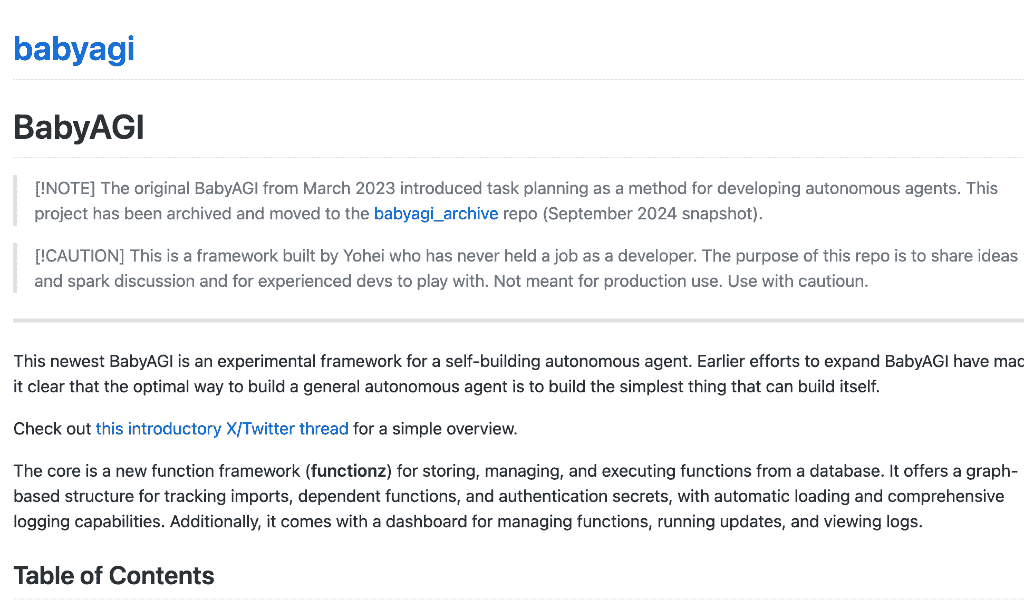Image resolution: width=1024 pixels, height=602 pixels.
Task: Click the gray bar beside the NOTE blockquote
Action: [x=15, y=200]
